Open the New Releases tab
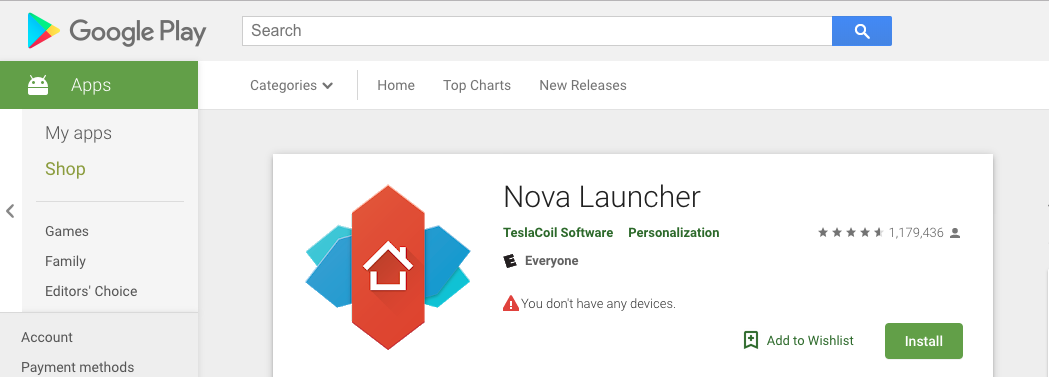Image resolution: width=1049 pixels, height=377 pixels. (x=583, y=86)
